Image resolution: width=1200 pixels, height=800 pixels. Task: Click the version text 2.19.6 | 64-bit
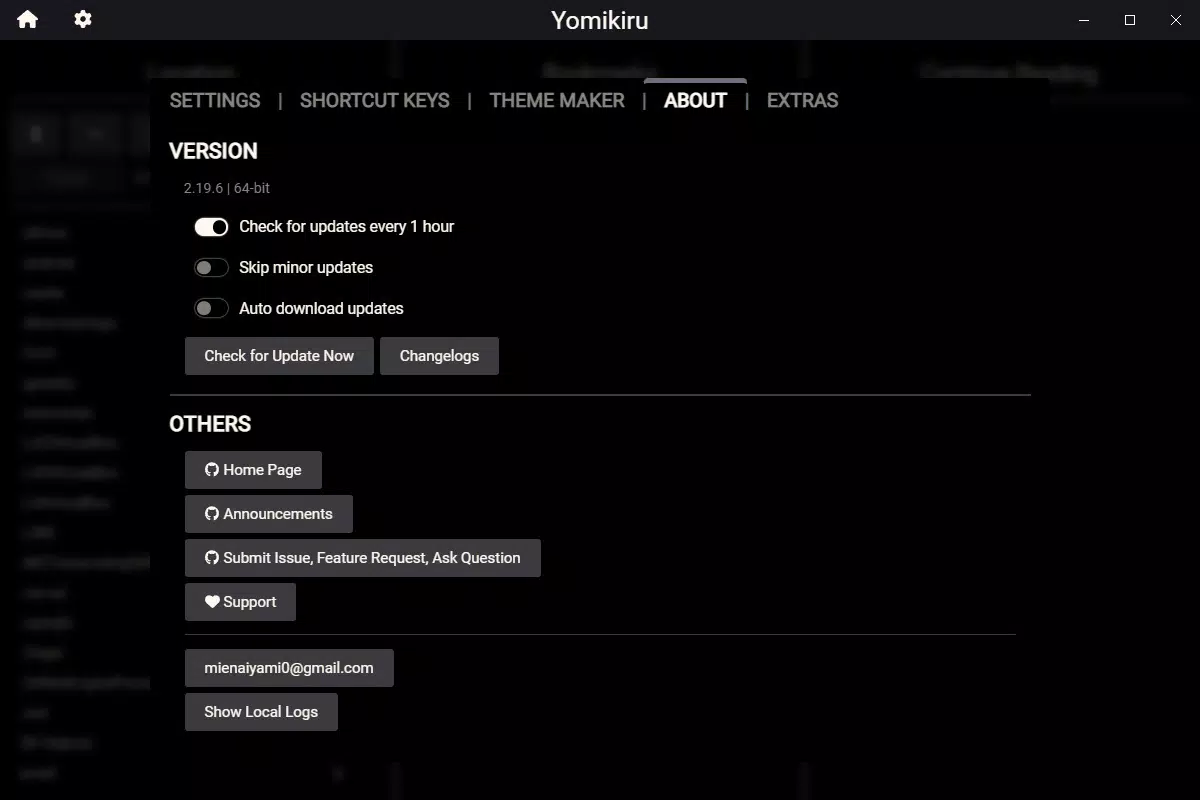[227, 188]
